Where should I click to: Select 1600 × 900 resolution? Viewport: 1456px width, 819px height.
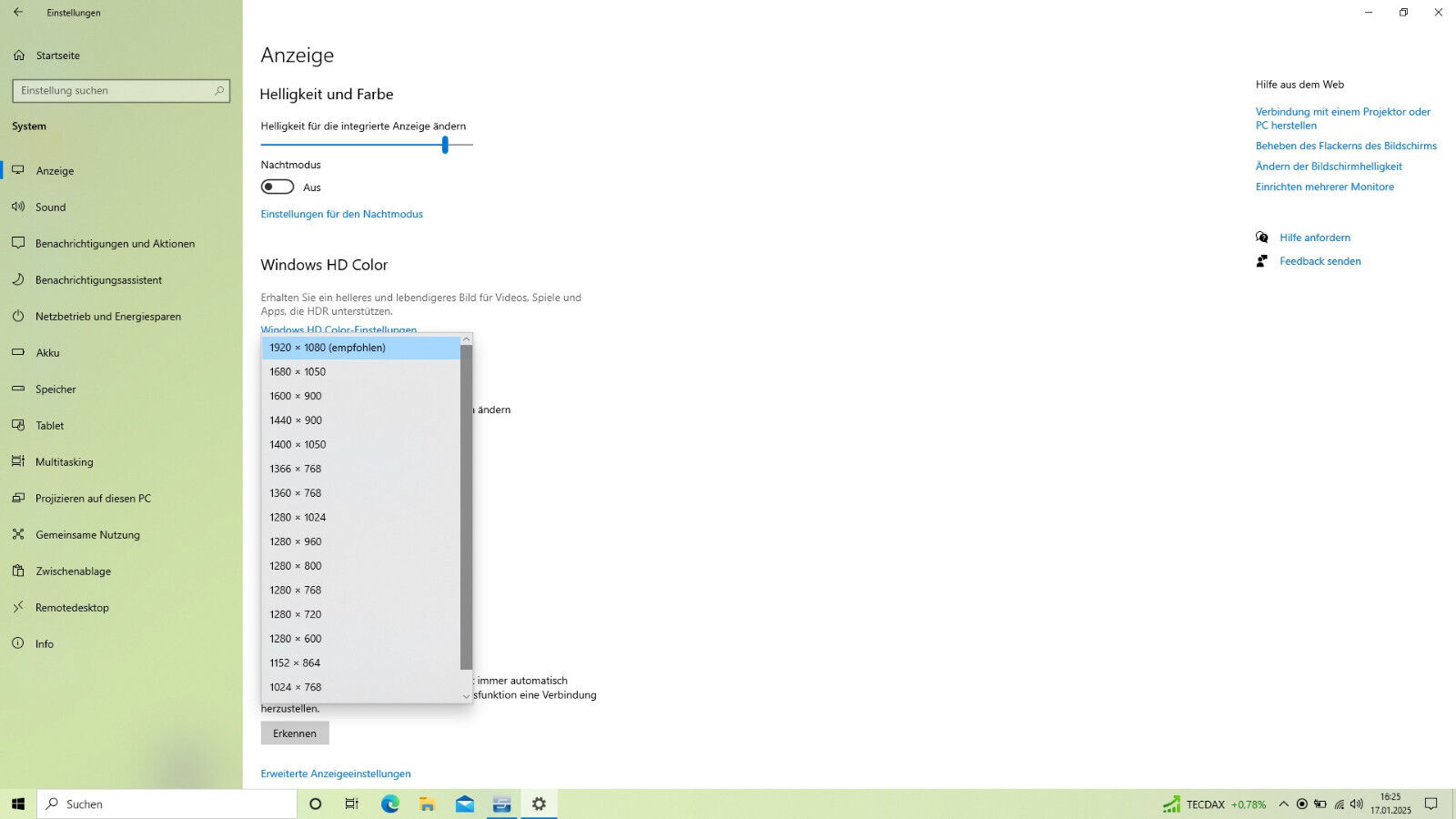361,396
